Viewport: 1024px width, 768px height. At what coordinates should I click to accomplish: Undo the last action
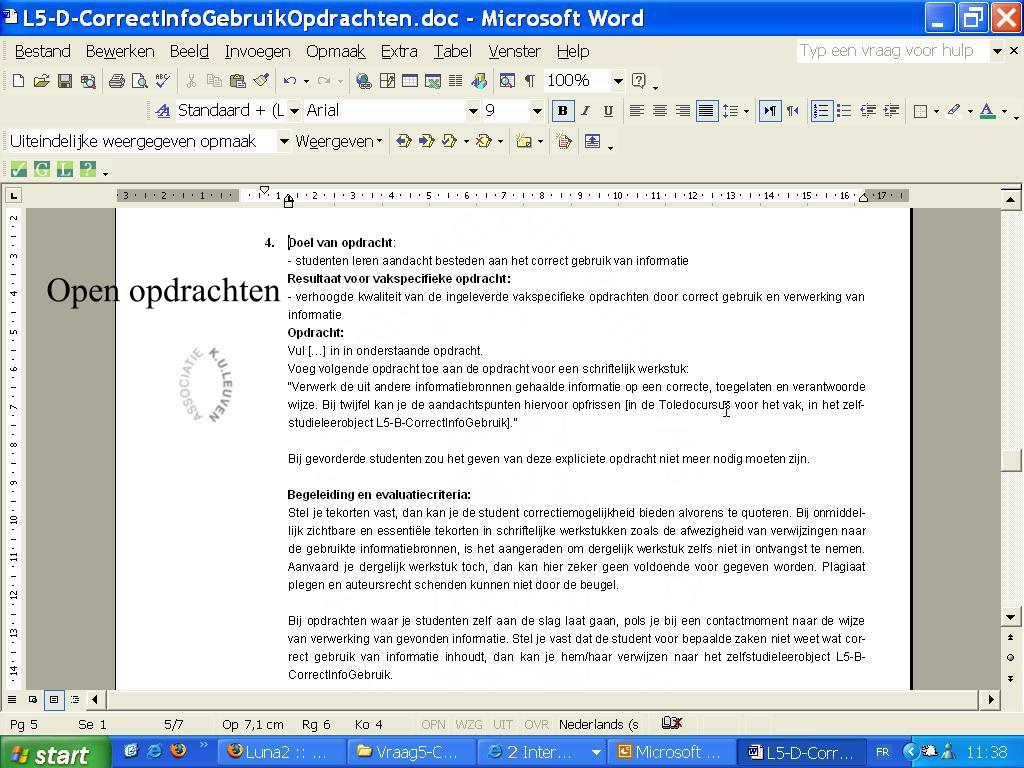pos(289,81)
